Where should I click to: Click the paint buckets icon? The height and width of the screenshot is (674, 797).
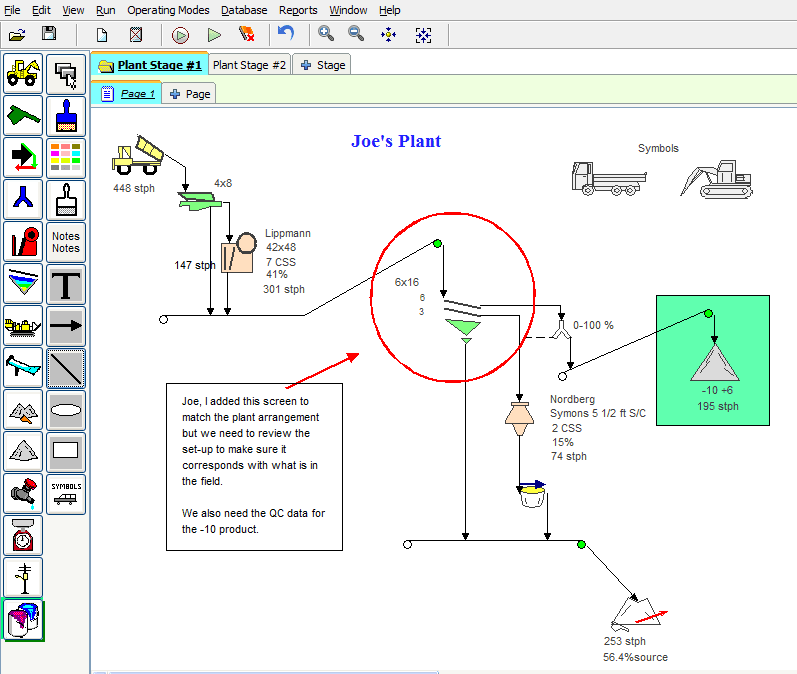click(24, 620)
